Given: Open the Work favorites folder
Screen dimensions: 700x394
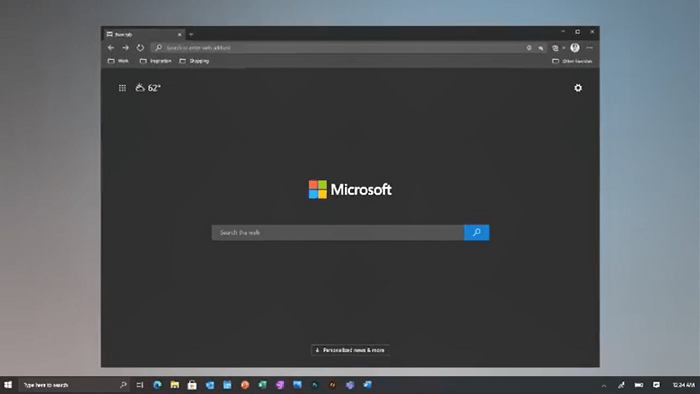Looking at the screenshot, I should [x=118, y=61].
